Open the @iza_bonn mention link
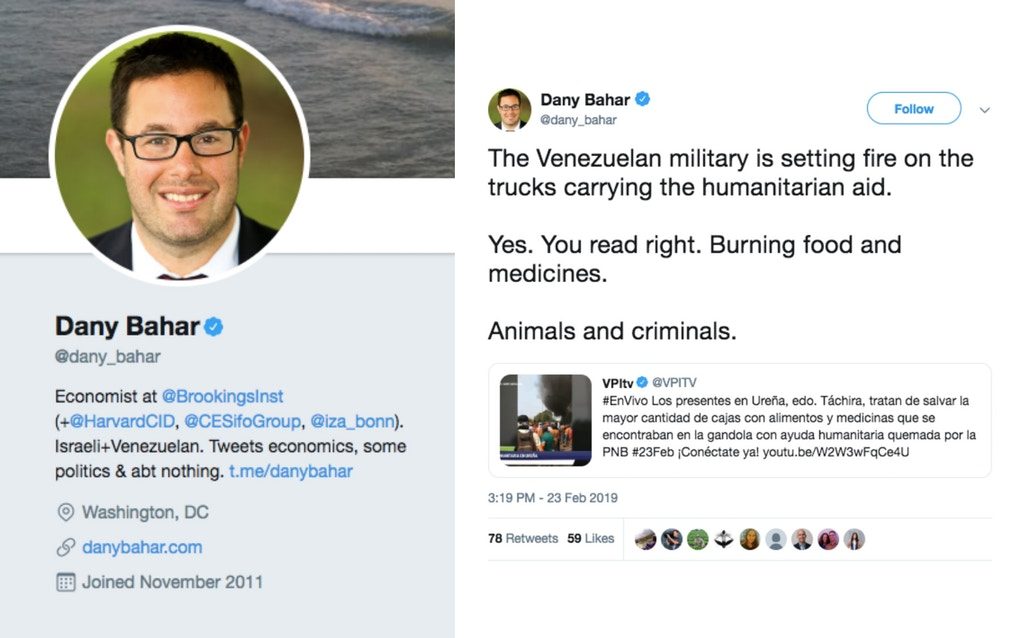This screenshot has width=1024, height=638. pyautogui.click(x=353, y=421)
